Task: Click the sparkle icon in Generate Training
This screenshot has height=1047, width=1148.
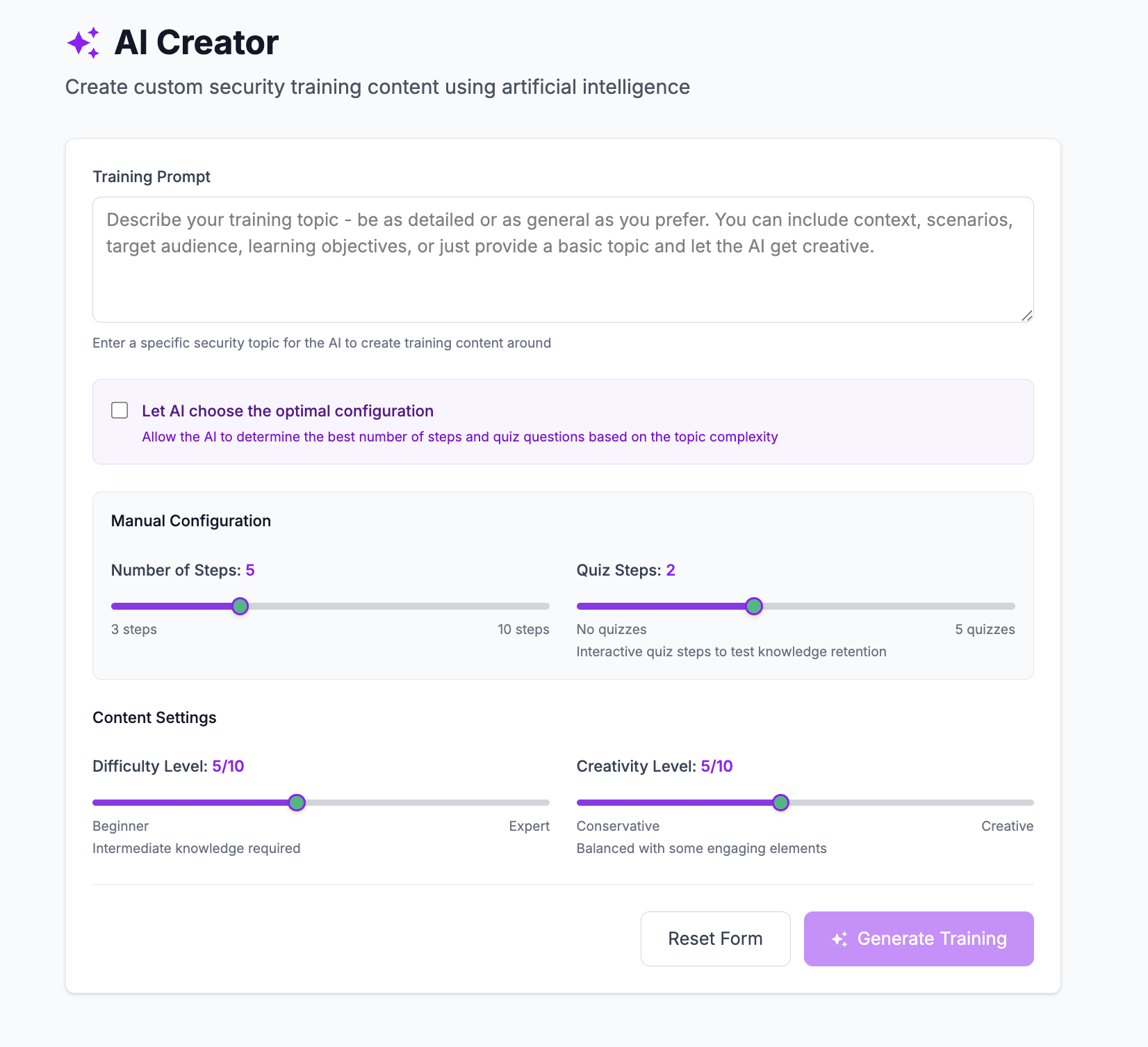Action: [x=839, y=939]
